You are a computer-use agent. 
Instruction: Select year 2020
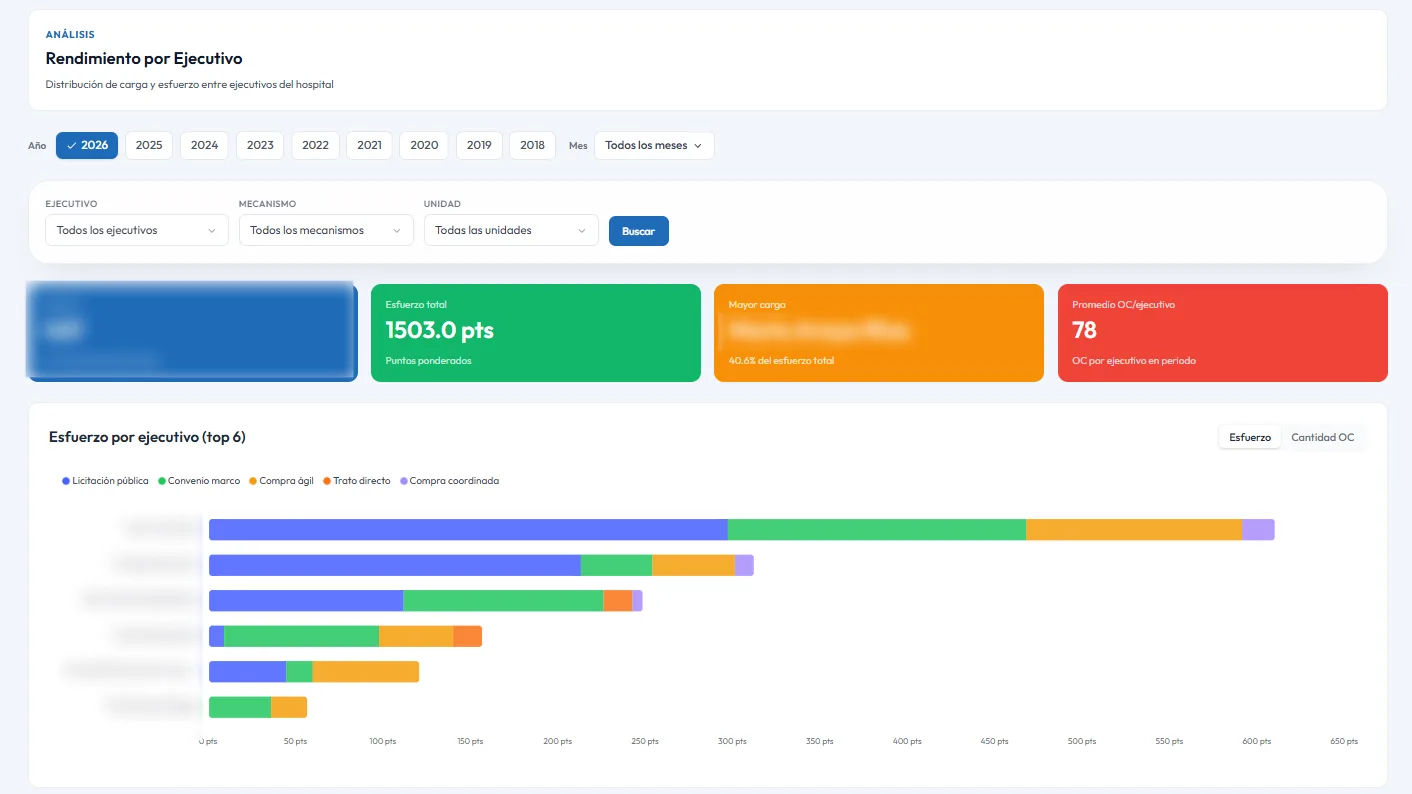[x=423, y=145]
